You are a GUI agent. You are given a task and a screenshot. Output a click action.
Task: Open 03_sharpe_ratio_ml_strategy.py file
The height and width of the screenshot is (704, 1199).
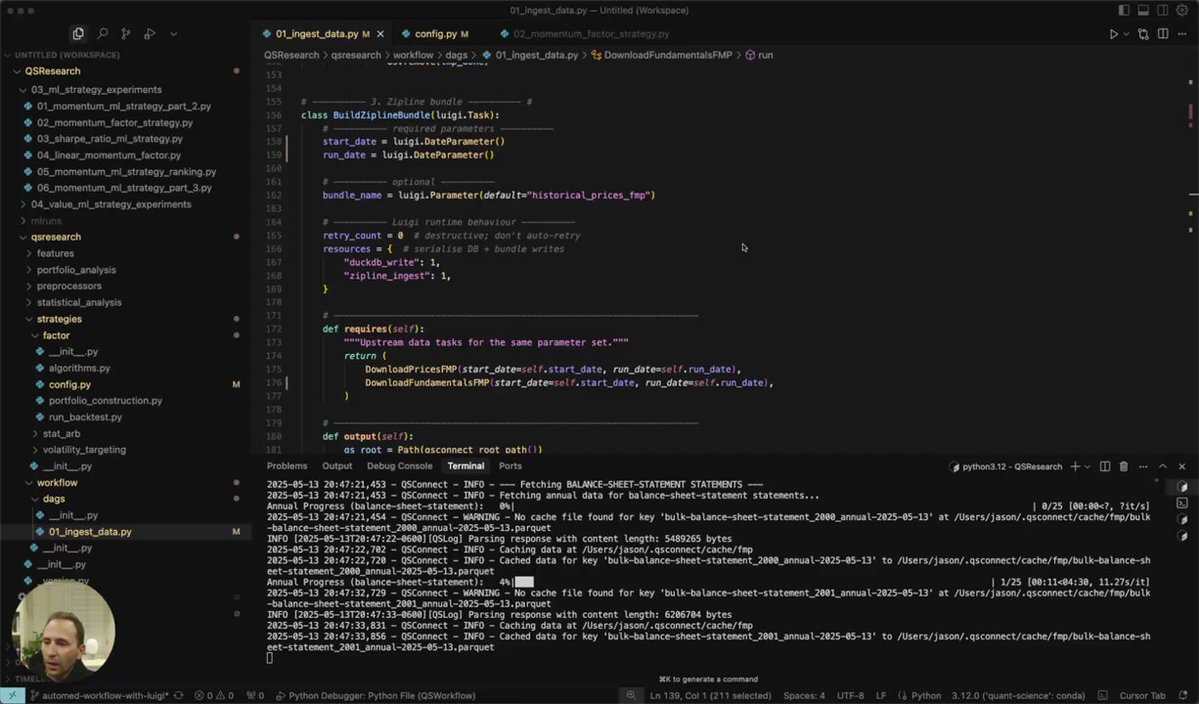coord(109,139)
